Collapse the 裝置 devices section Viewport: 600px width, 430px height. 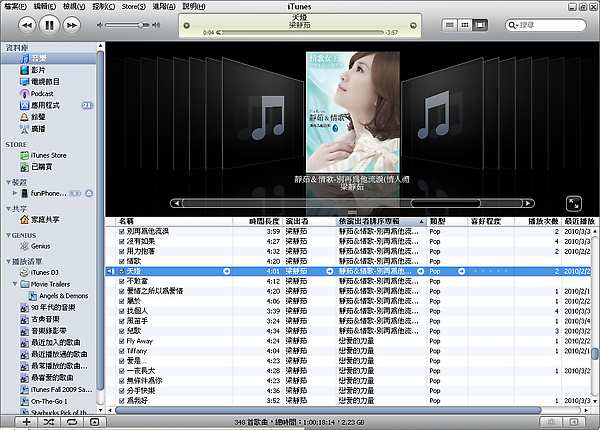[x=8, y=182]
